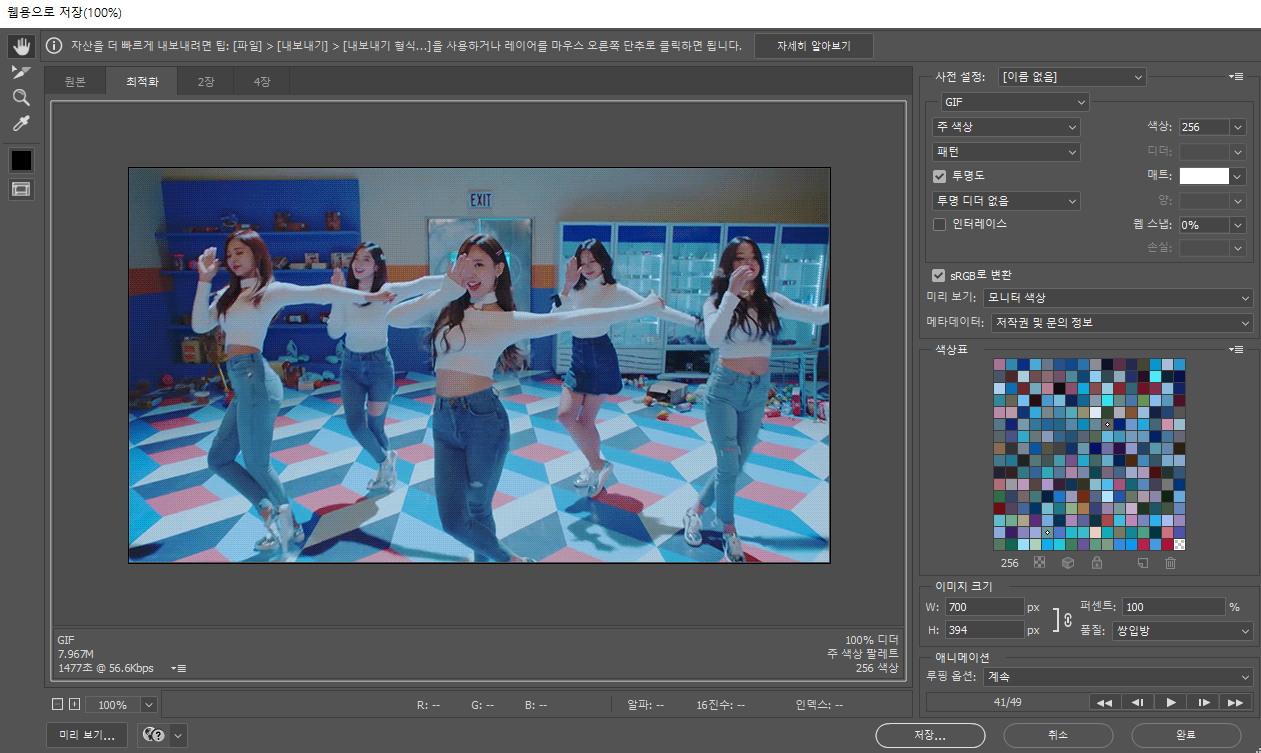Zoom out with minus icon

[x=56, y=705]
